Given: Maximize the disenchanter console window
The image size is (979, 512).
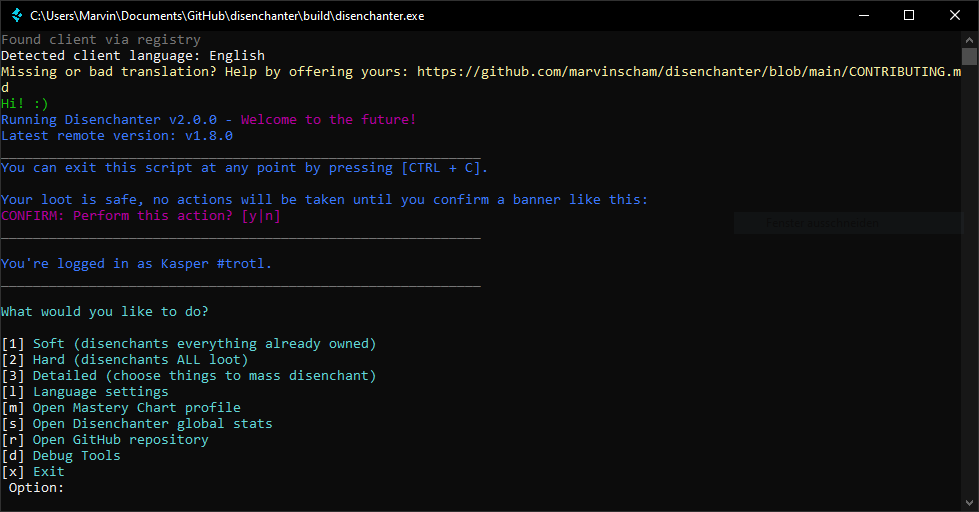Looking at the screenshot, I should [x=908, y=15].
